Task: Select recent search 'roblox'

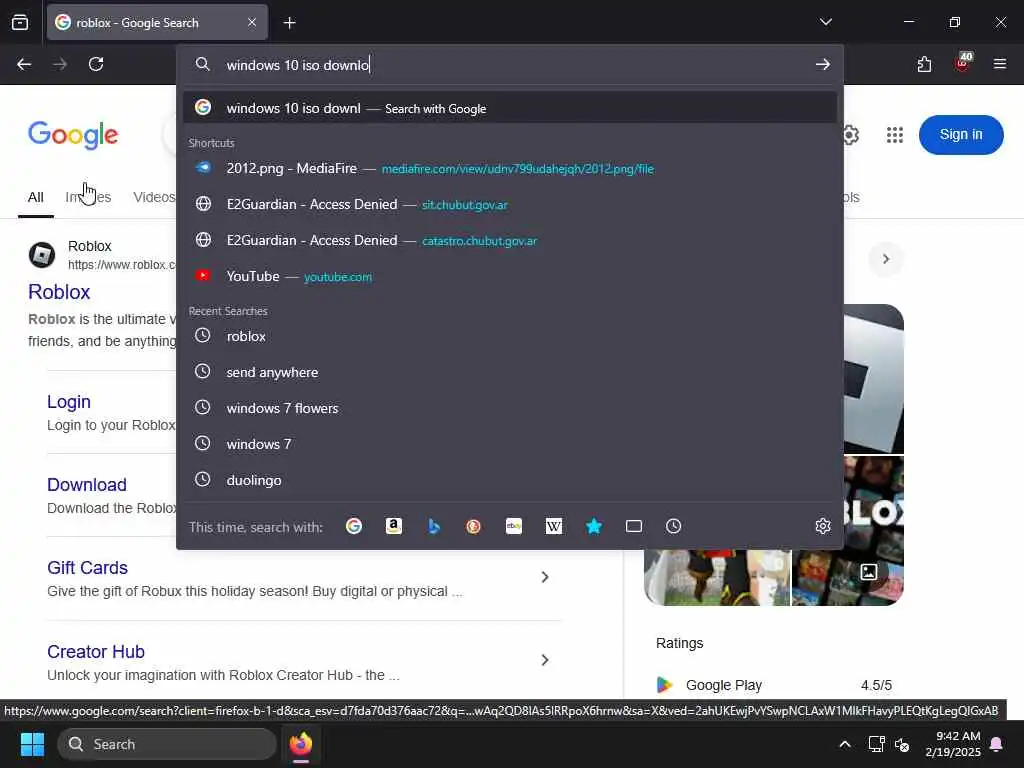Action: (x=509, y=336)
